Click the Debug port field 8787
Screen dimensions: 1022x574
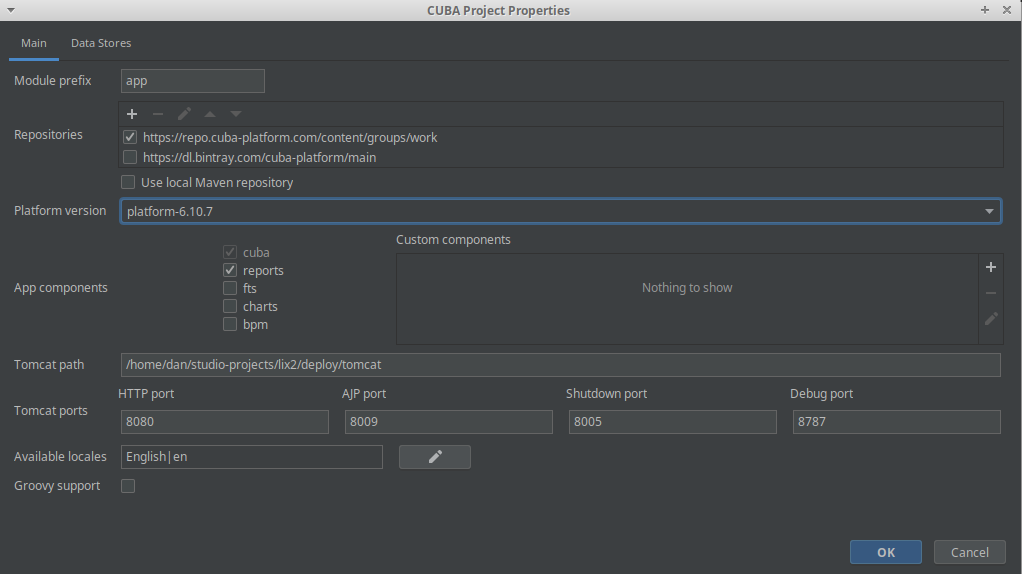tap(896, 422)
